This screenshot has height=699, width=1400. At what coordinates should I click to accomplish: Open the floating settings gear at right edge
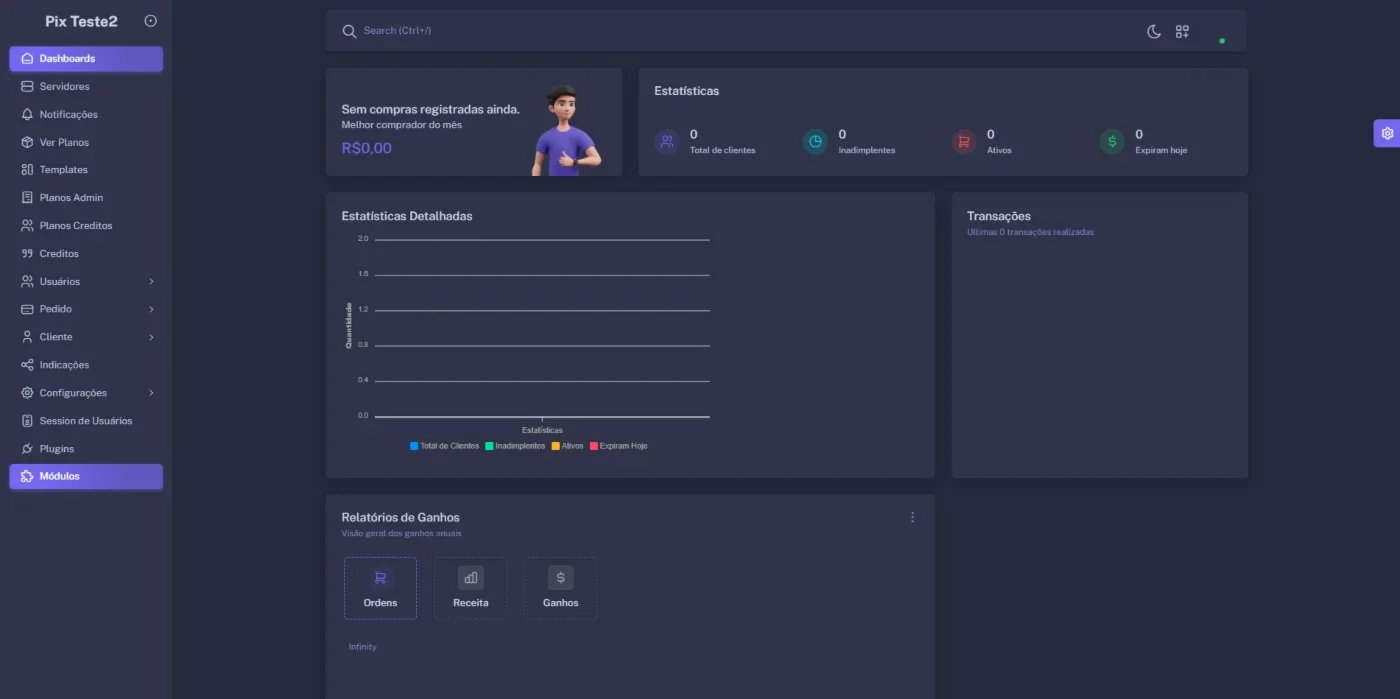tap(1387, 133)
